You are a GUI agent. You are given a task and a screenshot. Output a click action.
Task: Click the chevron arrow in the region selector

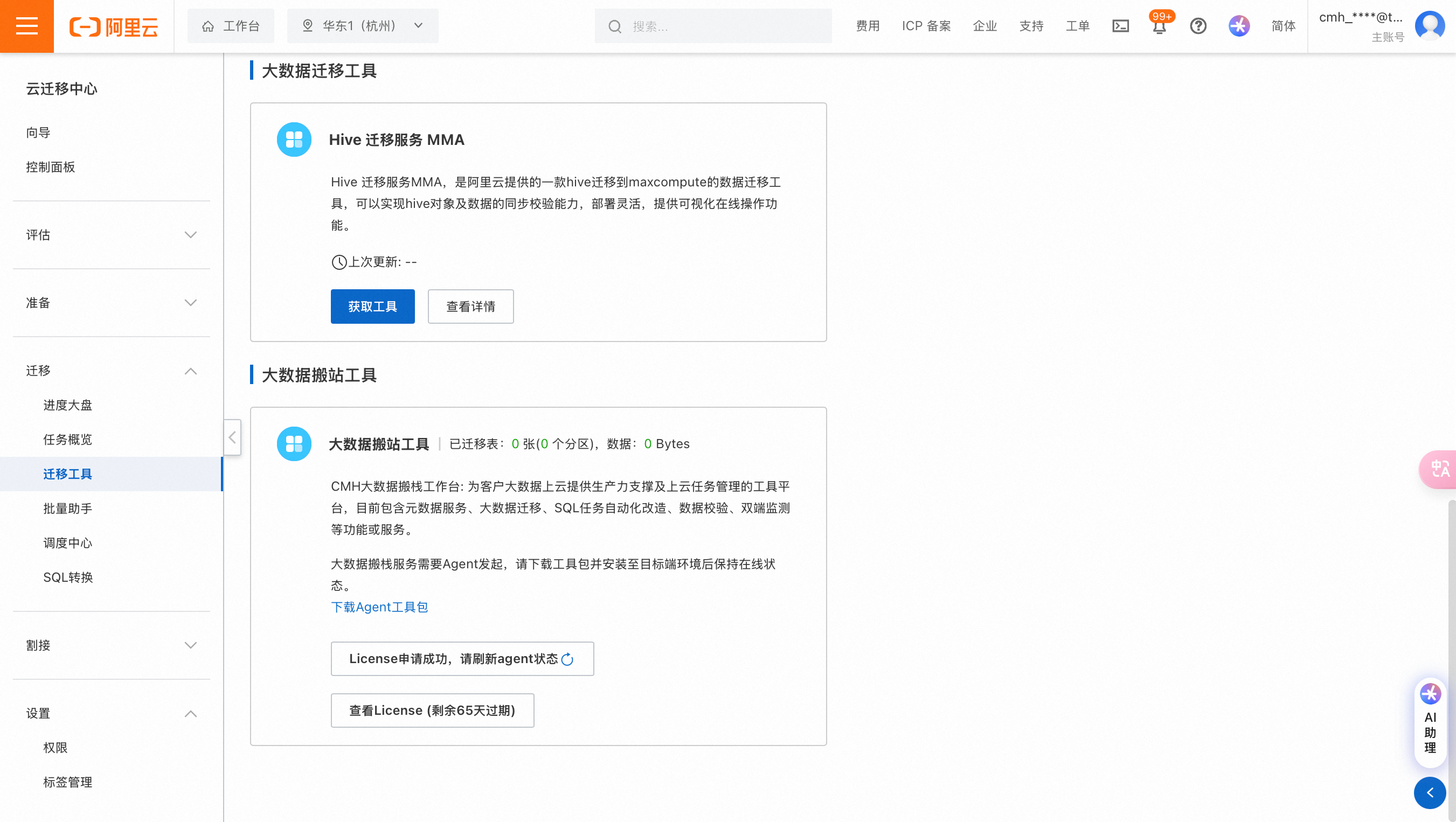click(418, 25)
